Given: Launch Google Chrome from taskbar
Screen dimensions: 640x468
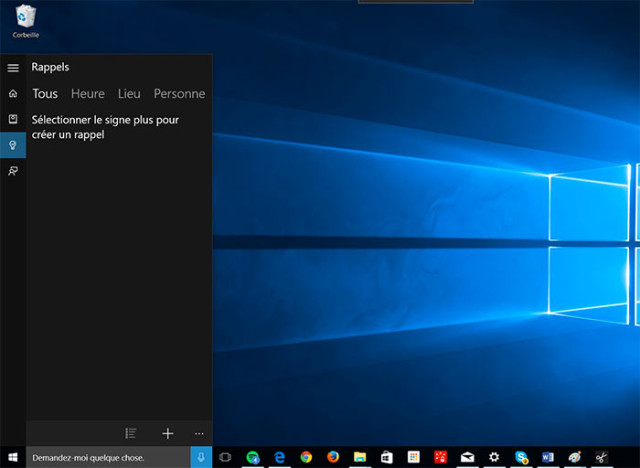Looking at the screenshot, I should (x=306, y=457).
